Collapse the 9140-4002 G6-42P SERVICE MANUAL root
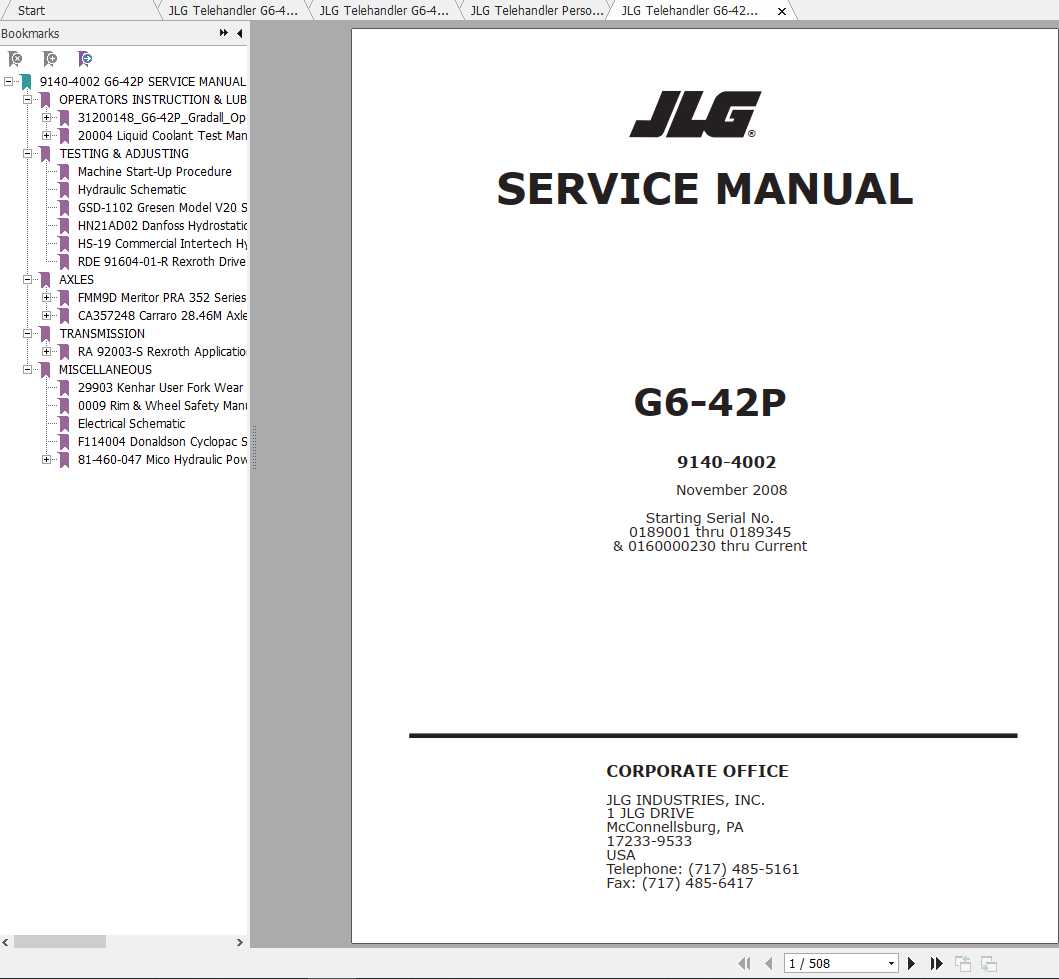Viewport: 1059px width, 979px height. [x=8, y=82]
